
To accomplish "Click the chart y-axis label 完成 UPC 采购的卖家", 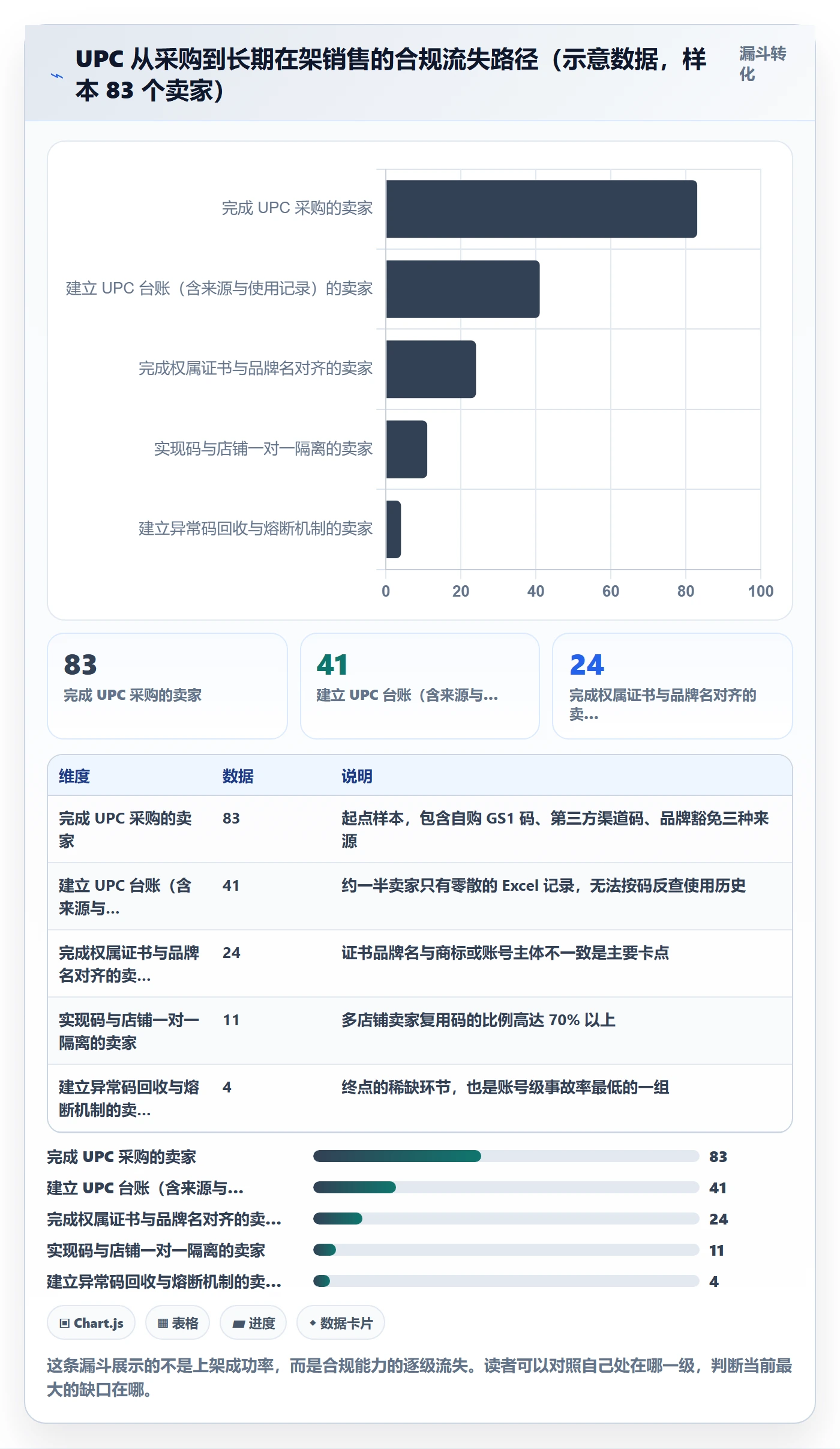I will 298,208.
